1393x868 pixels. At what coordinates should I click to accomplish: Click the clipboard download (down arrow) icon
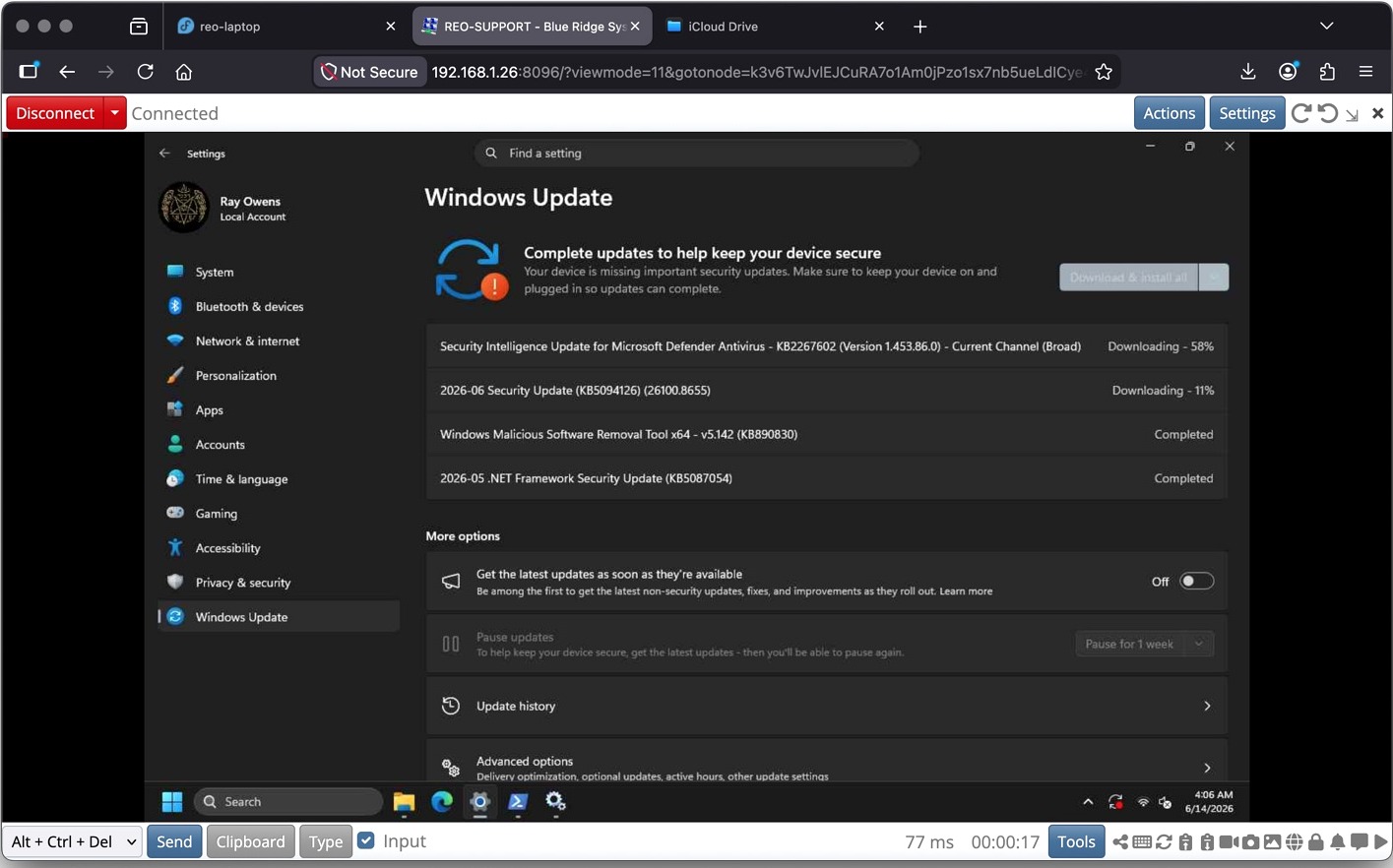tap(1207, 841)
